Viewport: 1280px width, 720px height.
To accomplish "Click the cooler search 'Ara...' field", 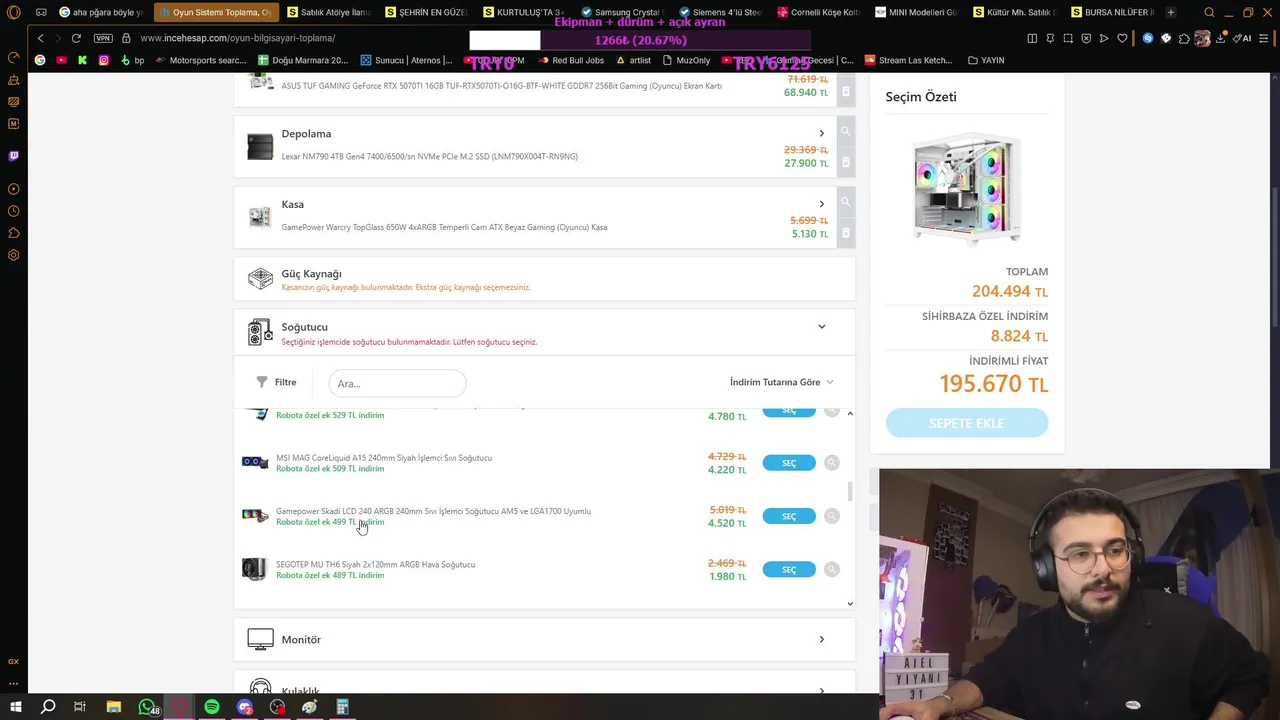I will (x=397, y=383).
